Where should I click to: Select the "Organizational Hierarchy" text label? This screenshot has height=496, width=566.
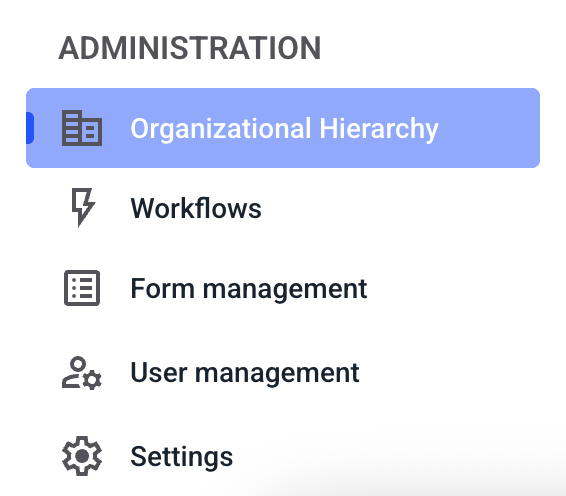tap(284, 129)
